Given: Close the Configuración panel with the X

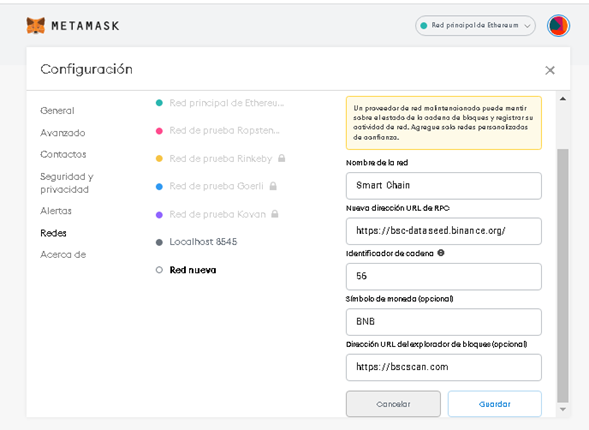Looking at the screenshot, I should click(x=550, y=70).
